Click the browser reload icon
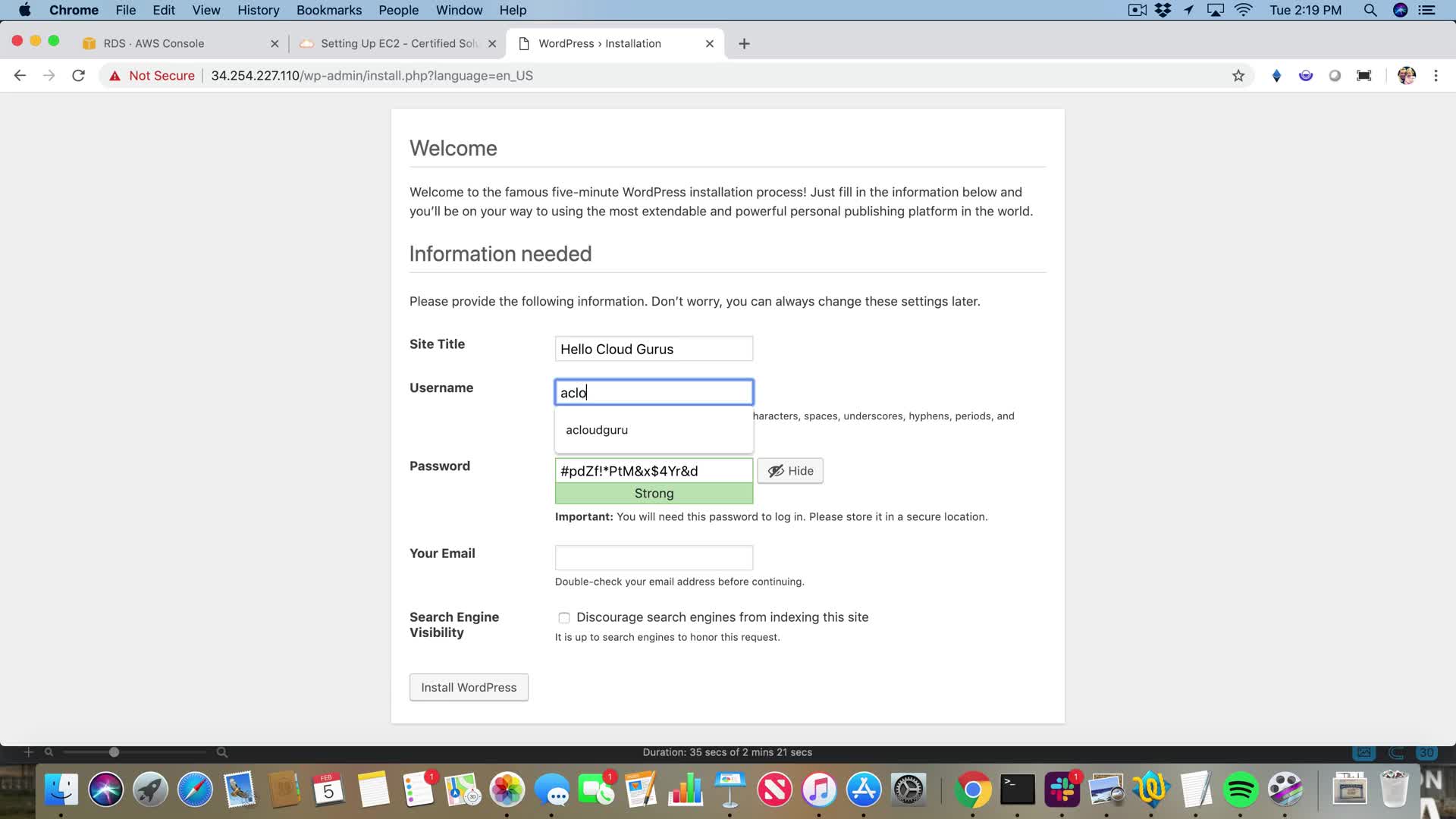 point(78,76)
